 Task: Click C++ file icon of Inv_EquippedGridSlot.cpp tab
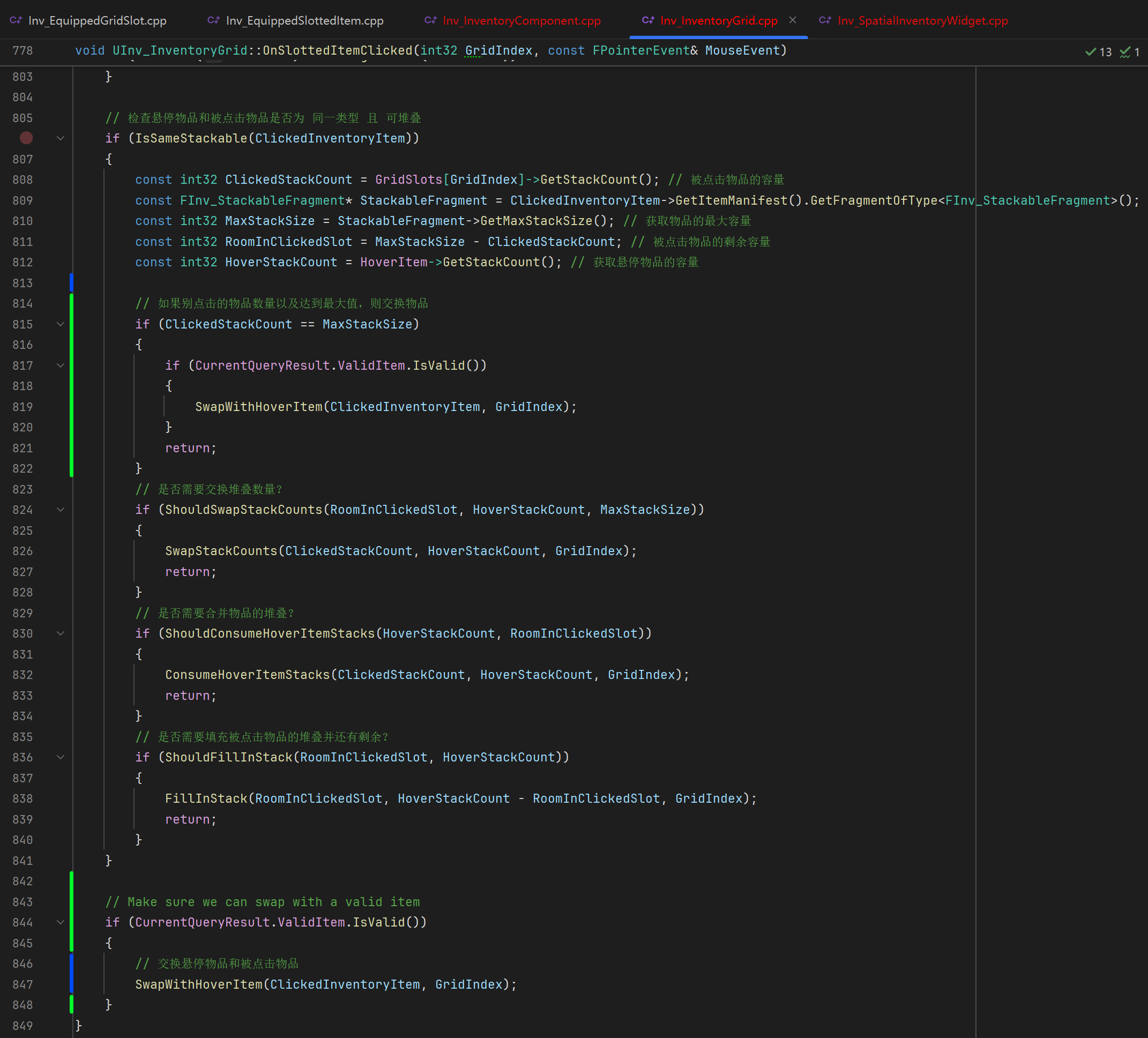click(16, 20)
